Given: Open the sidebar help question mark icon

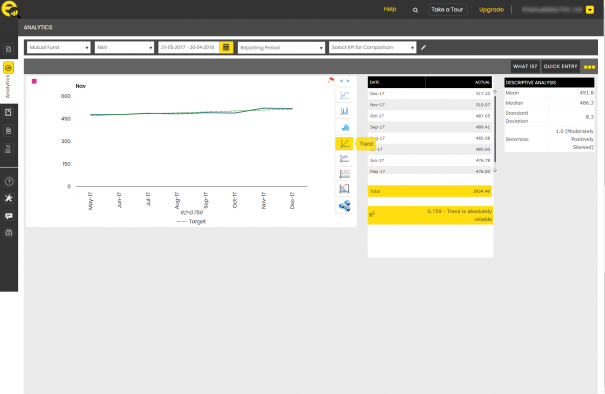Looking at the screenshot, I should (x=8, y=181).
